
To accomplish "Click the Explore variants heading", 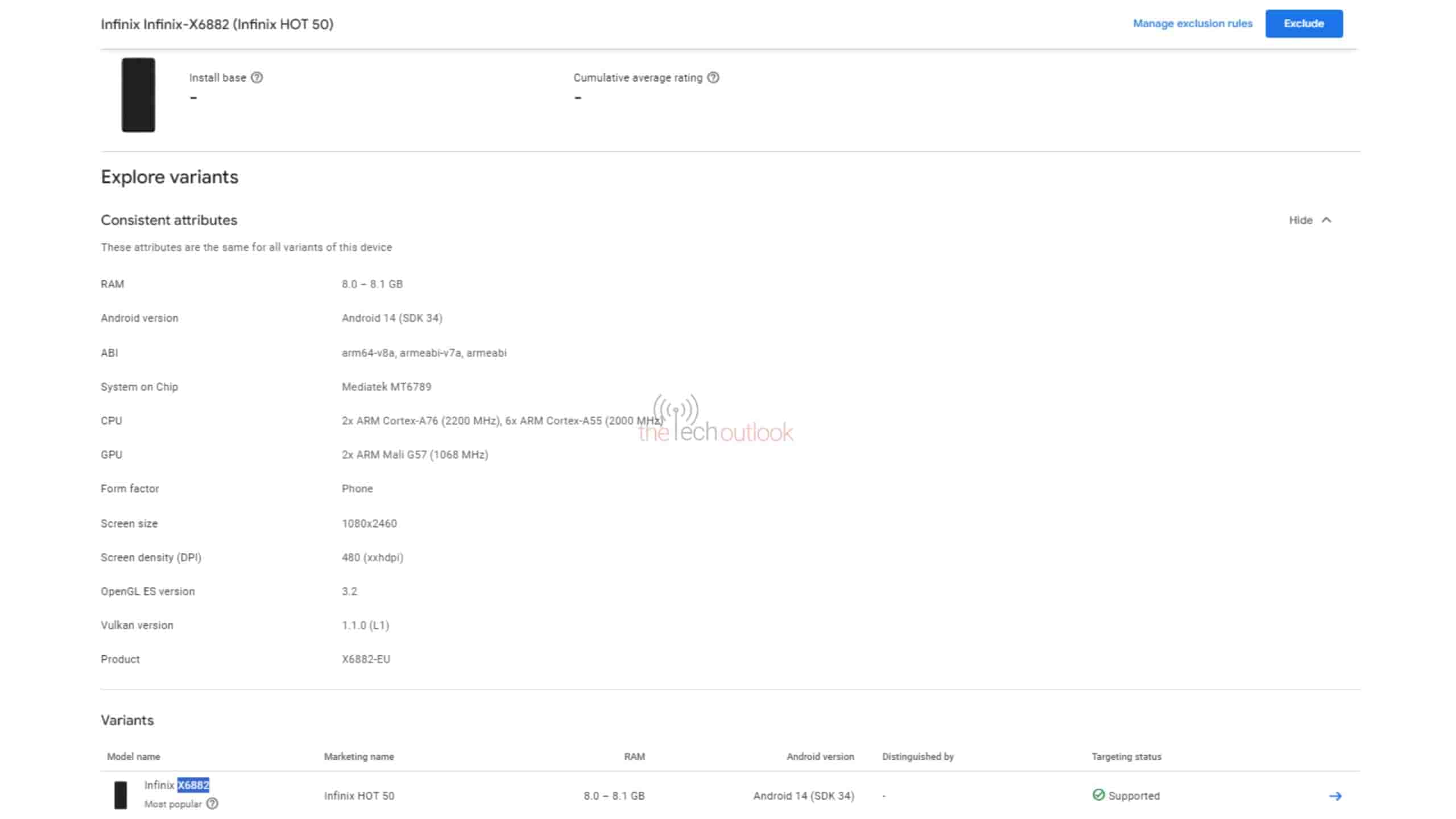I will coord(169,177).
